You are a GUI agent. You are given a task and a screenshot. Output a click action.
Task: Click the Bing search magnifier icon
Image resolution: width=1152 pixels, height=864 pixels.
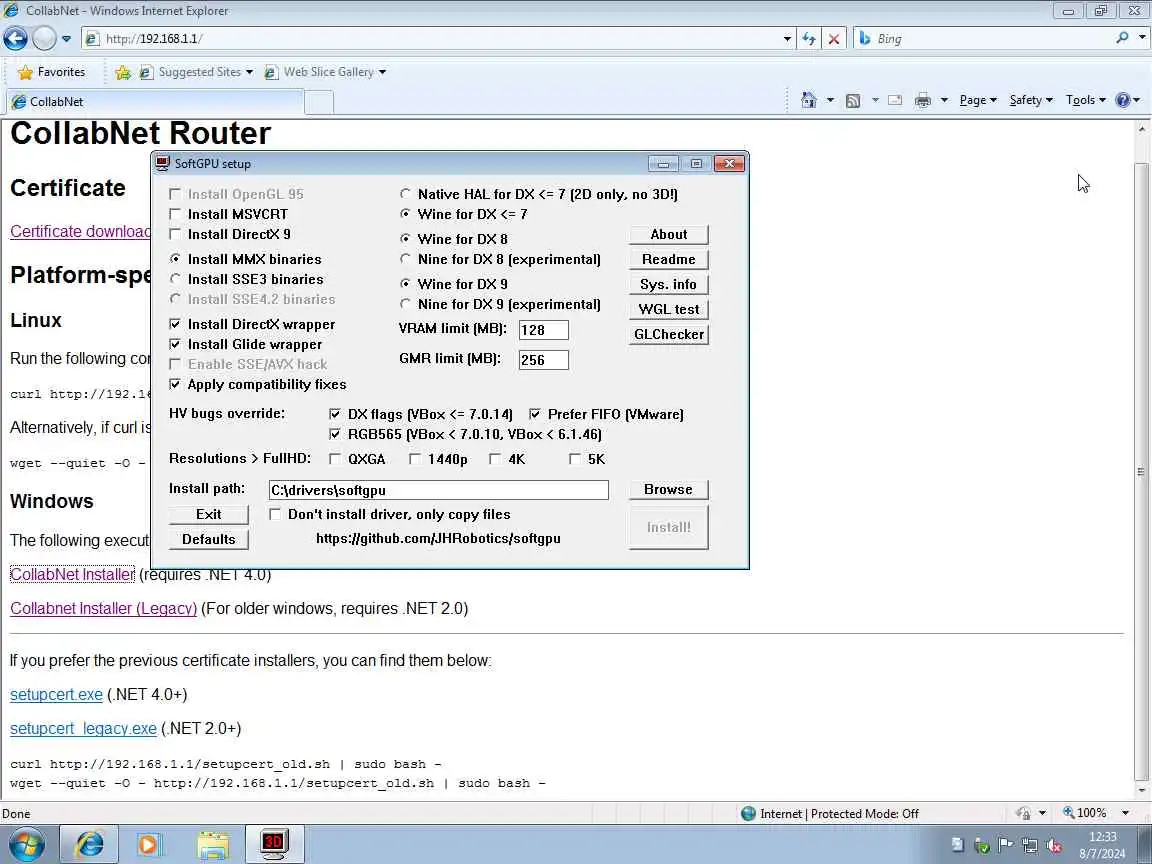coord(1122,38)
